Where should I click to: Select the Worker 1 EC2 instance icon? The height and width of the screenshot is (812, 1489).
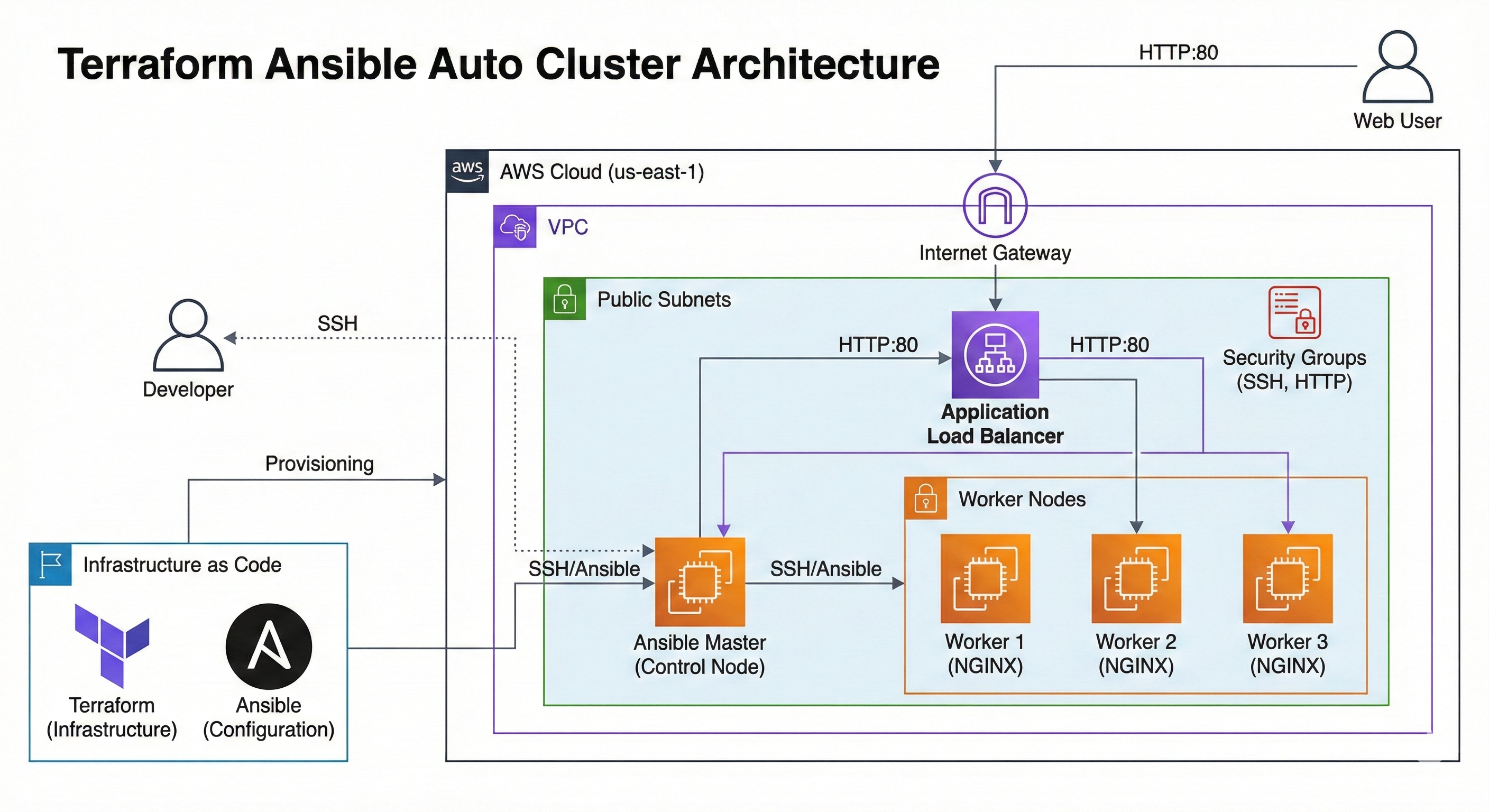click(x=985, y=578)
